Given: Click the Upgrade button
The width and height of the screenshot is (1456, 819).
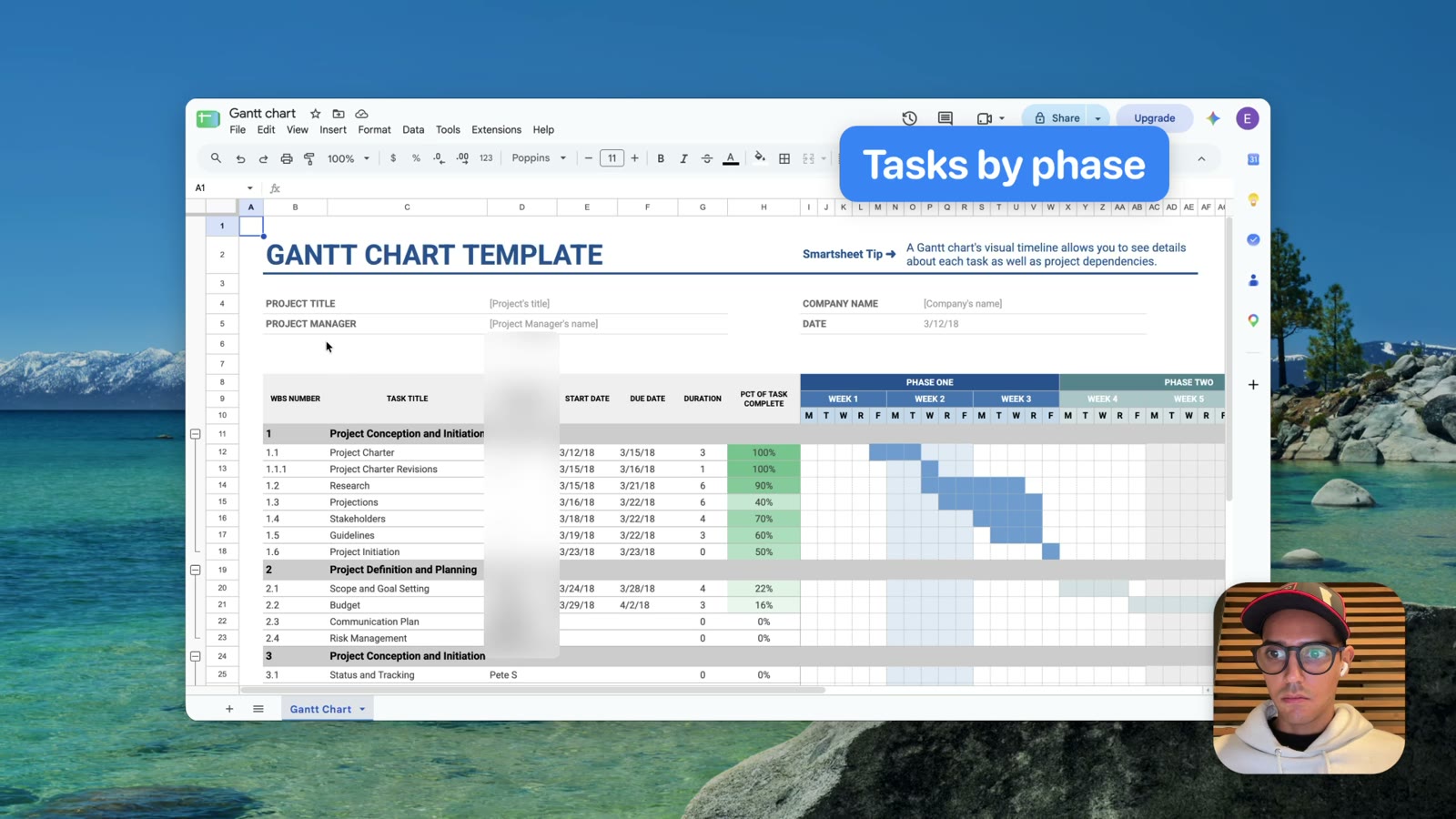Looking at the screenshot, I should pyautogui.click(x=1155, y=118).
